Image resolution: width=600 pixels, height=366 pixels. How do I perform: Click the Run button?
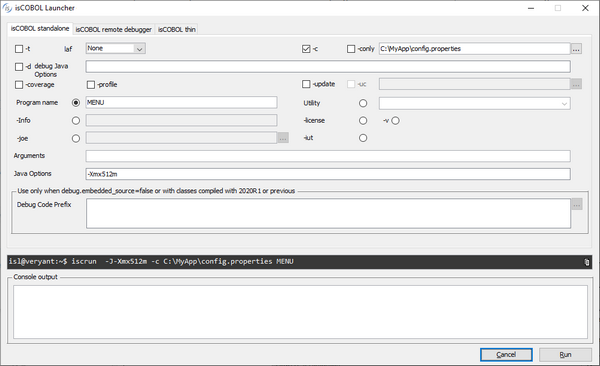pyautogui.click(x=565, y=355)
